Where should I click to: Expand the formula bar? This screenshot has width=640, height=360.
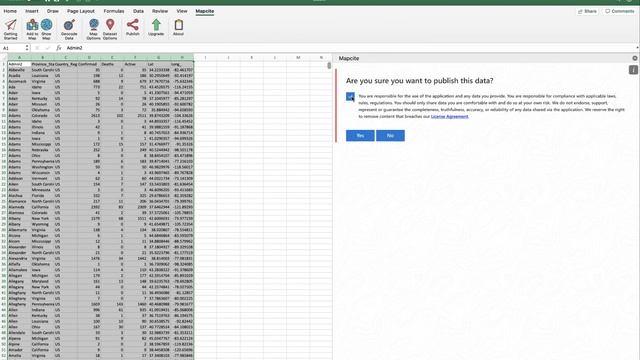coord(637,48)
